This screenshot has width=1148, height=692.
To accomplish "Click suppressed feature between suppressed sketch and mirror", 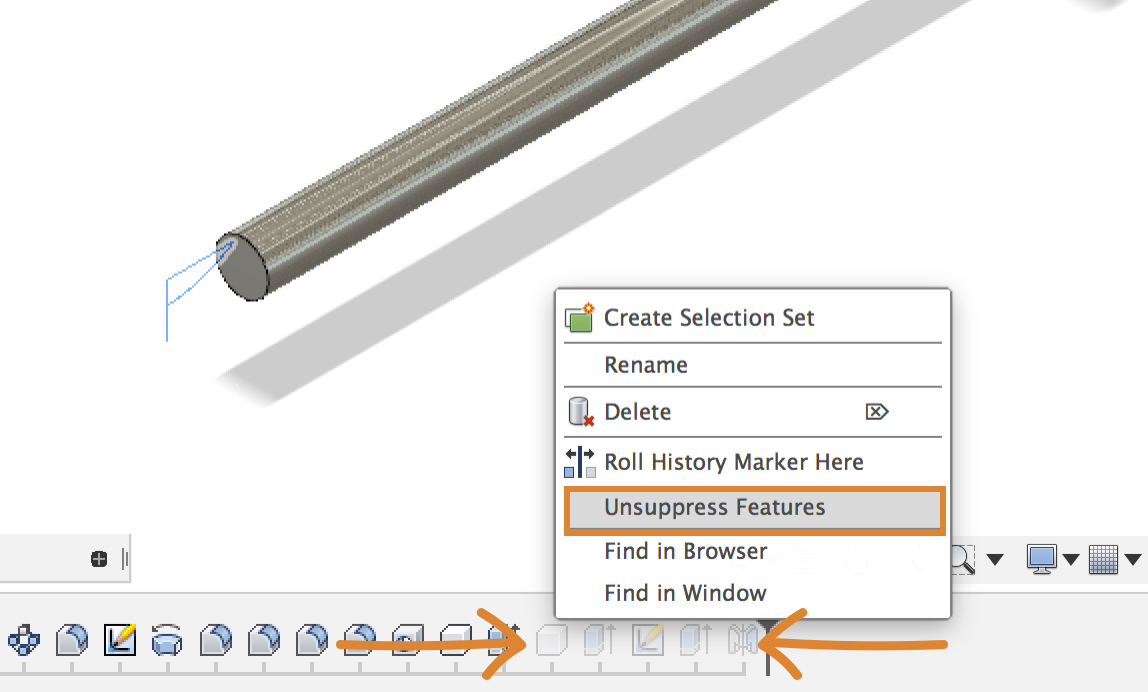I will click(x=696, y=640).
